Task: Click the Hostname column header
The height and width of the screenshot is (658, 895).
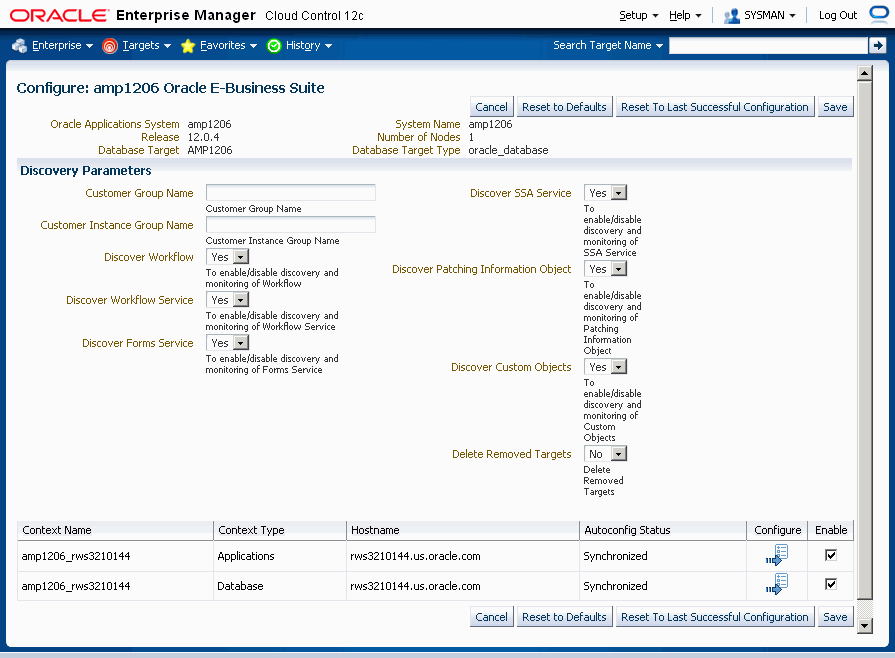Action: [x=463, y=530]
